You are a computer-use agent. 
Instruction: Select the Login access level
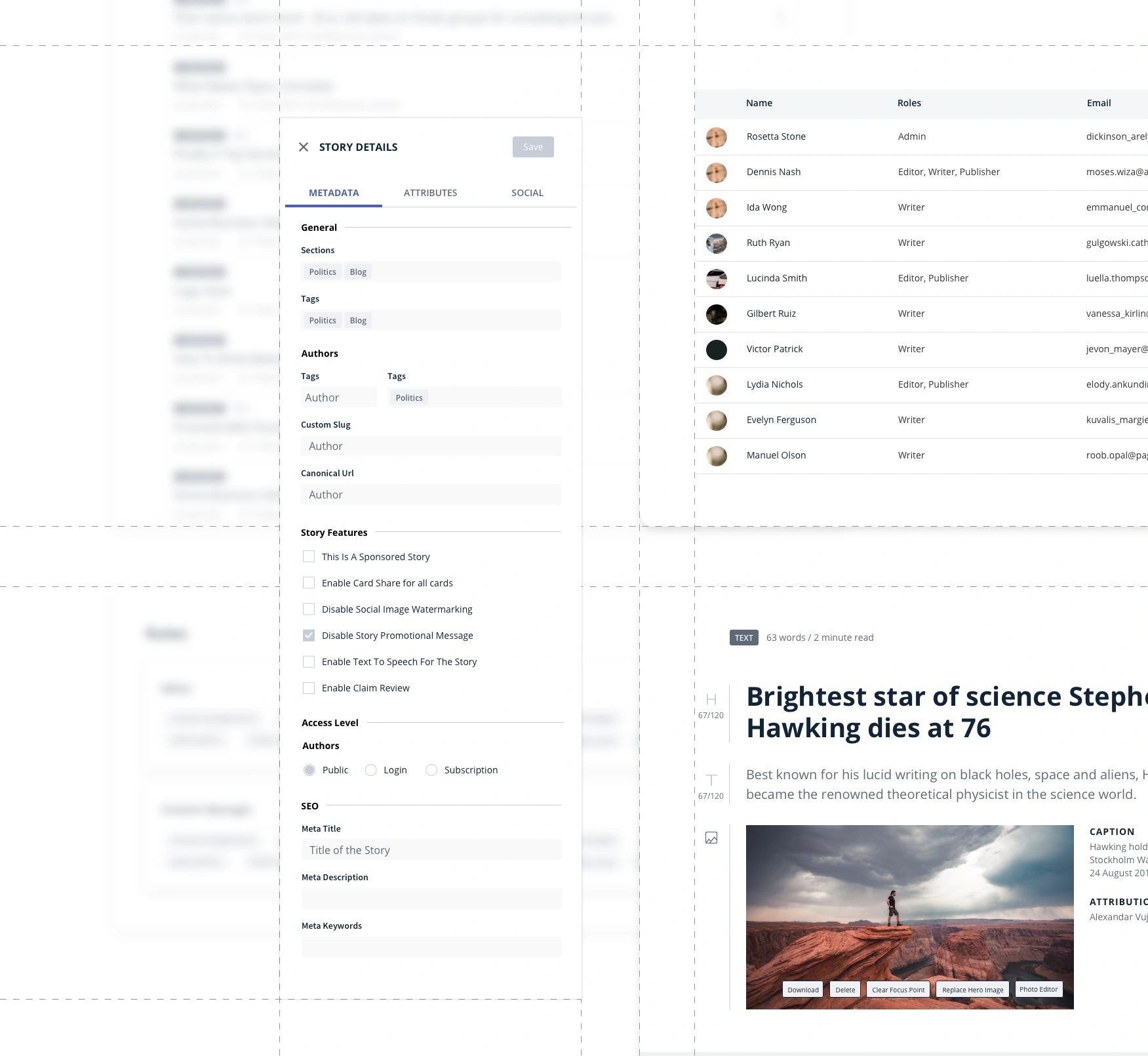pos(371,769)
